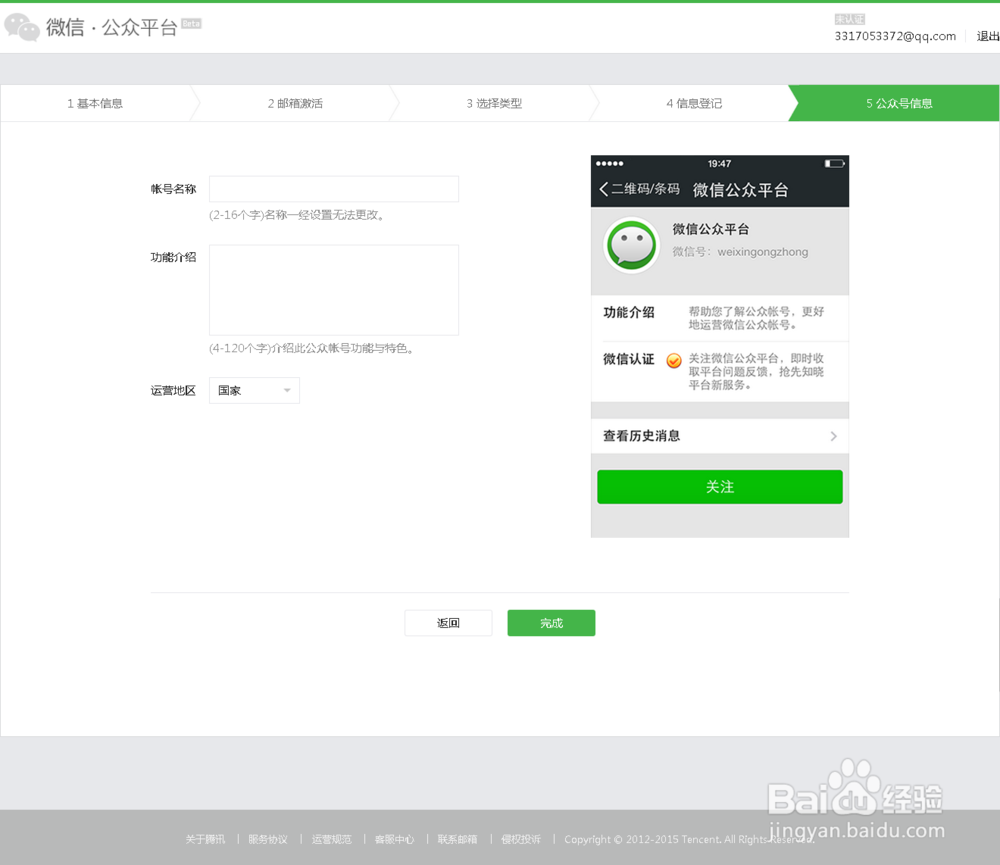Click the battery icon in phone status bar
The image size is (1000, 865).
pyautogui.click(x=834, y=164)
